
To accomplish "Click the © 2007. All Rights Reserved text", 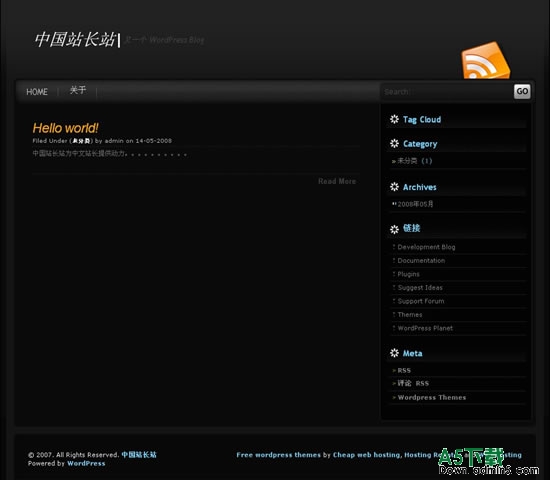I will point(73,455).
